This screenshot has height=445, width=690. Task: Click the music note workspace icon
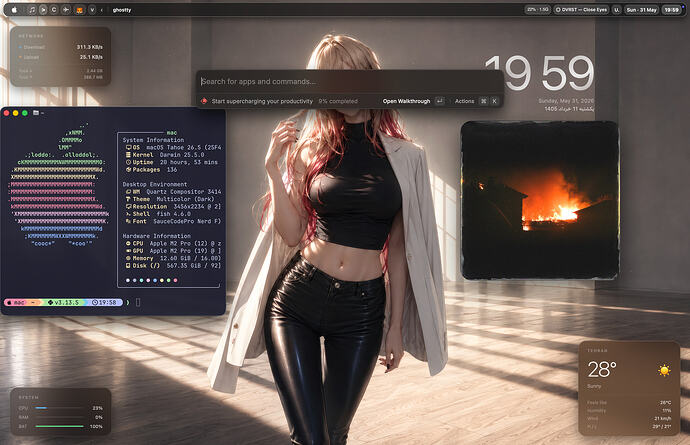(32, 10)
